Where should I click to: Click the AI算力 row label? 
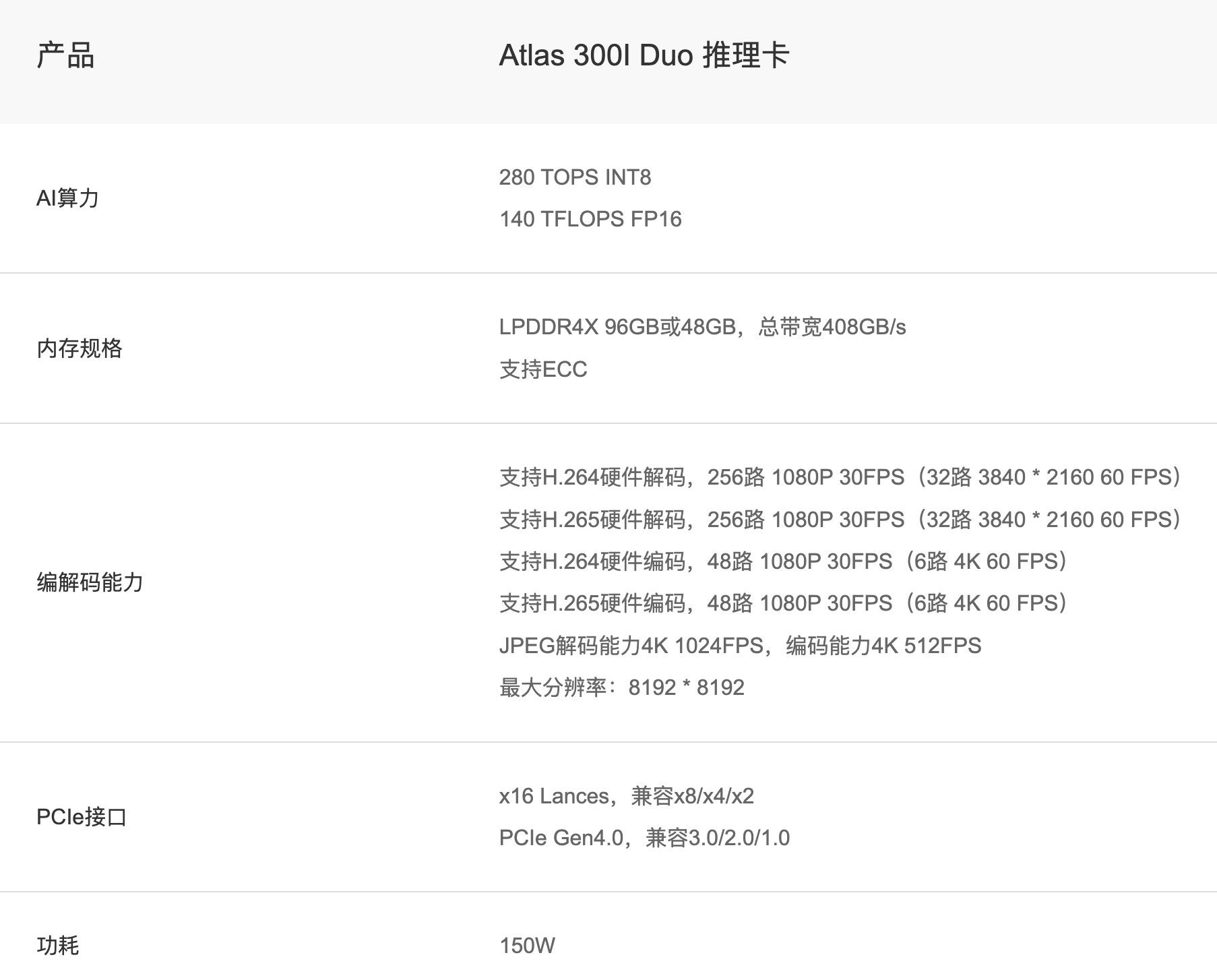[67, 198]
